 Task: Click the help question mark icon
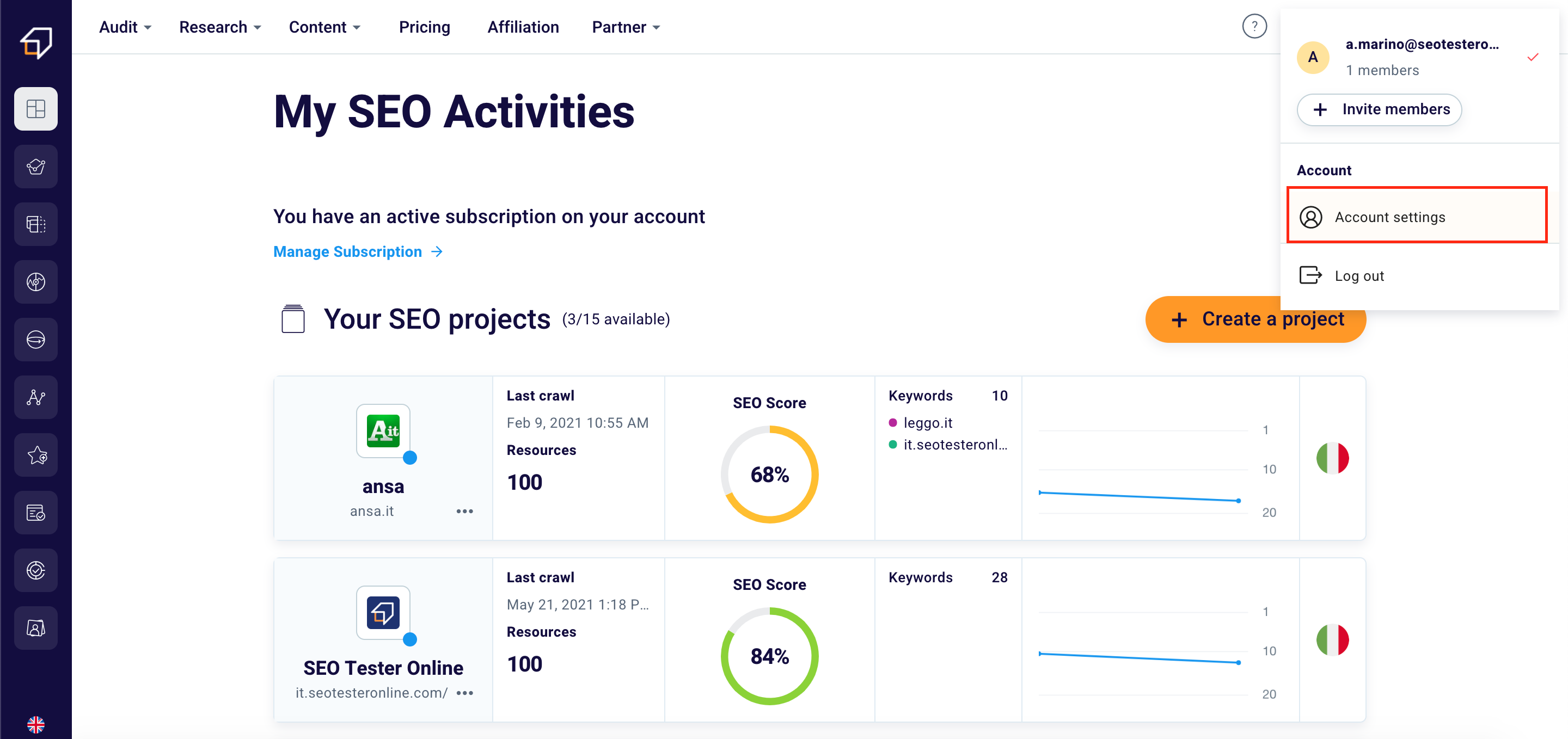point(1254,27)
